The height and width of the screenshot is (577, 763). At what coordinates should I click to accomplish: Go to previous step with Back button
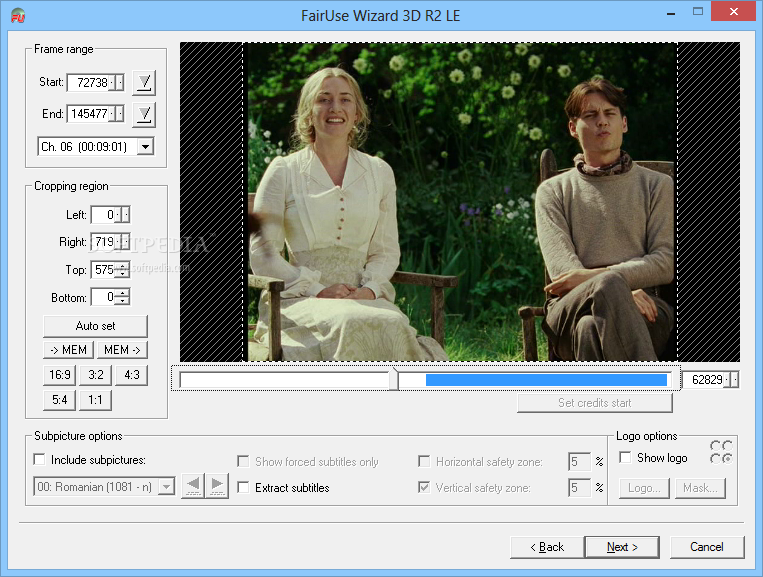click(x=547, y=547)
